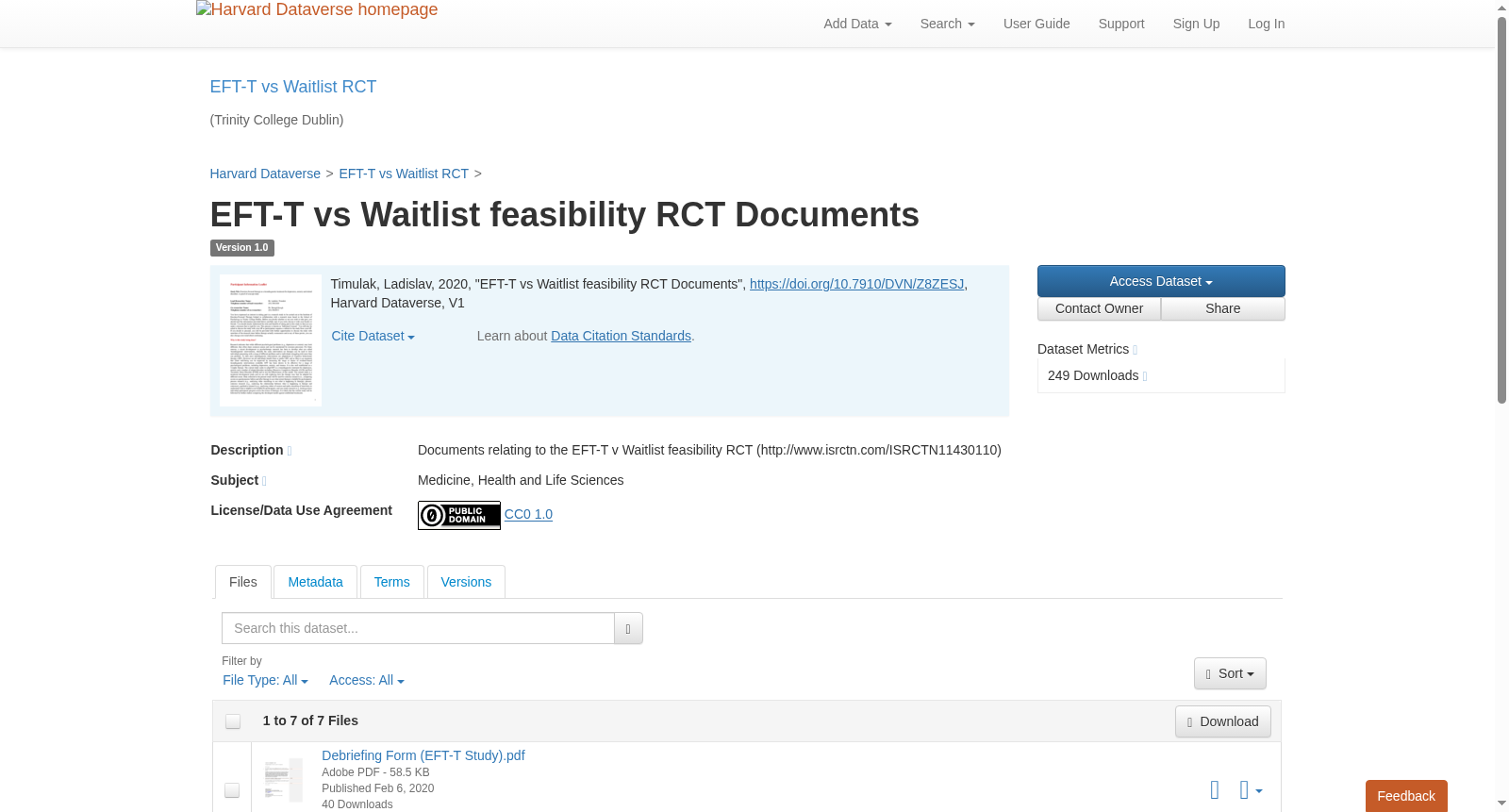
Task: Click the Version 1.0 badge
Action: point(242,248)
